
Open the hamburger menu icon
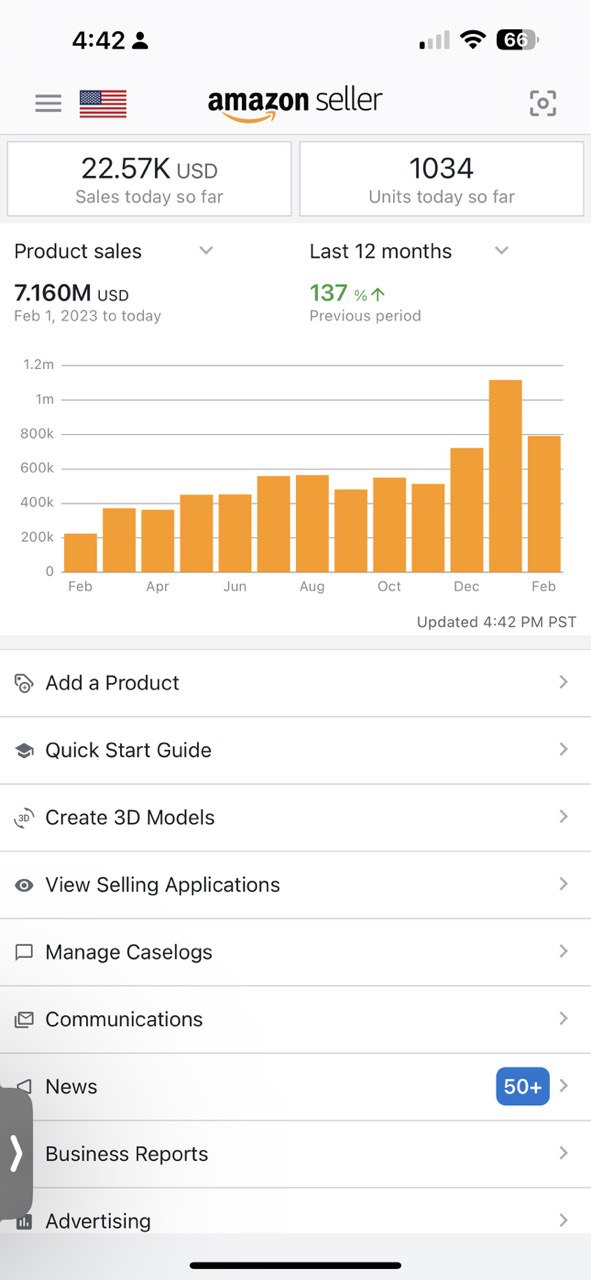point(48,103)
